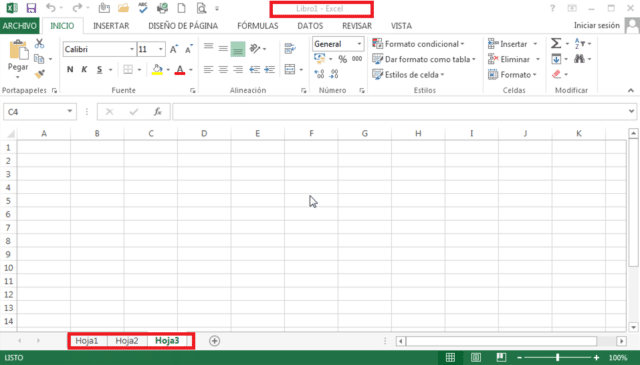
Task: Run the spelling check icon
Action: (x=143, y=8)
